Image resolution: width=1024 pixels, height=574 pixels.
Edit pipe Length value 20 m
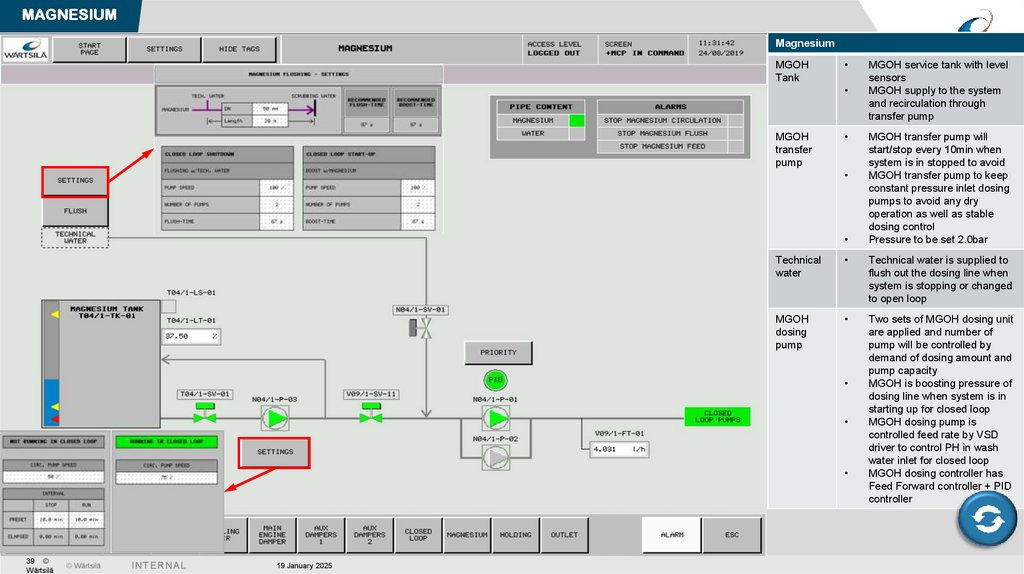270,121
